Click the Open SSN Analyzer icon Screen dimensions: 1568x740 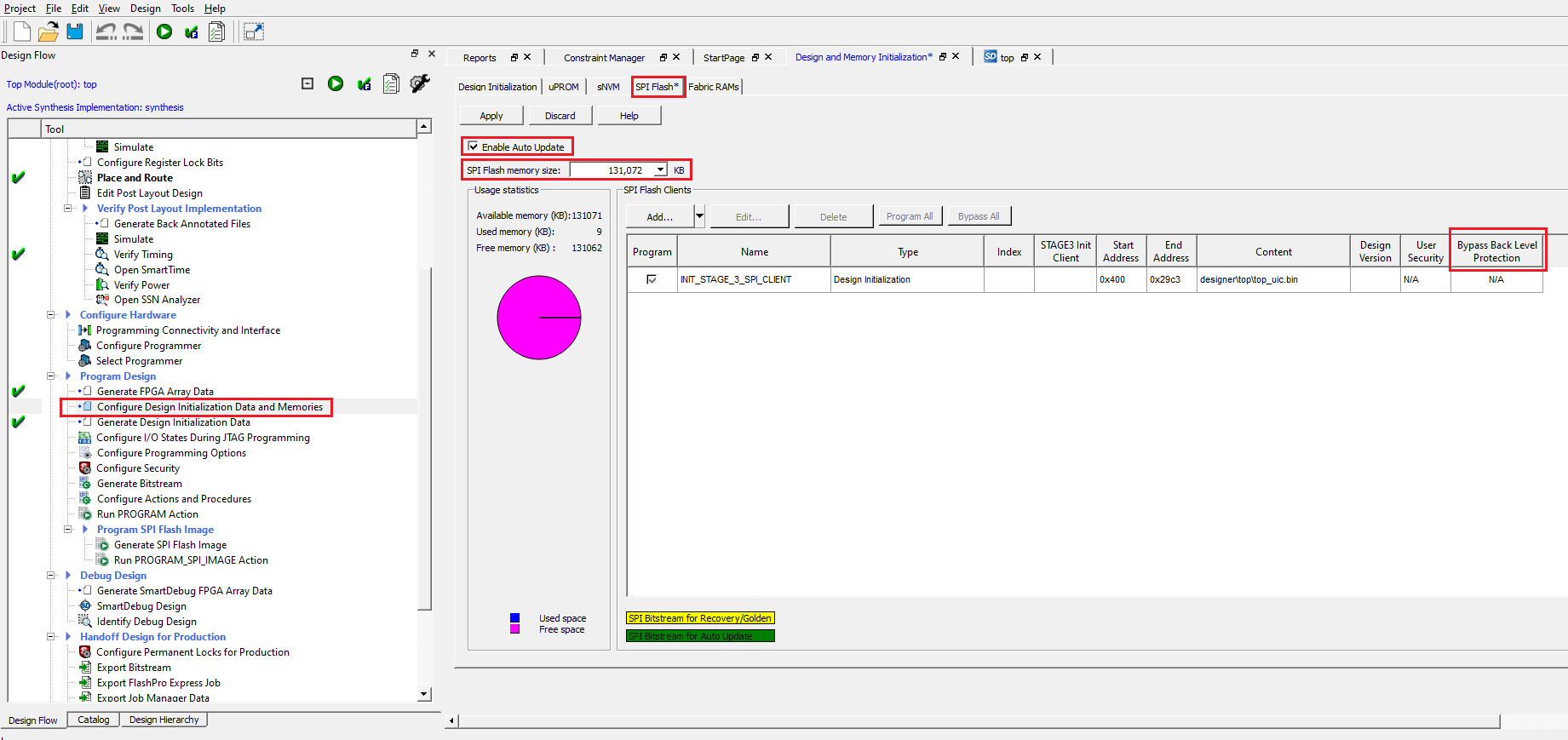[x=102, y=300]
